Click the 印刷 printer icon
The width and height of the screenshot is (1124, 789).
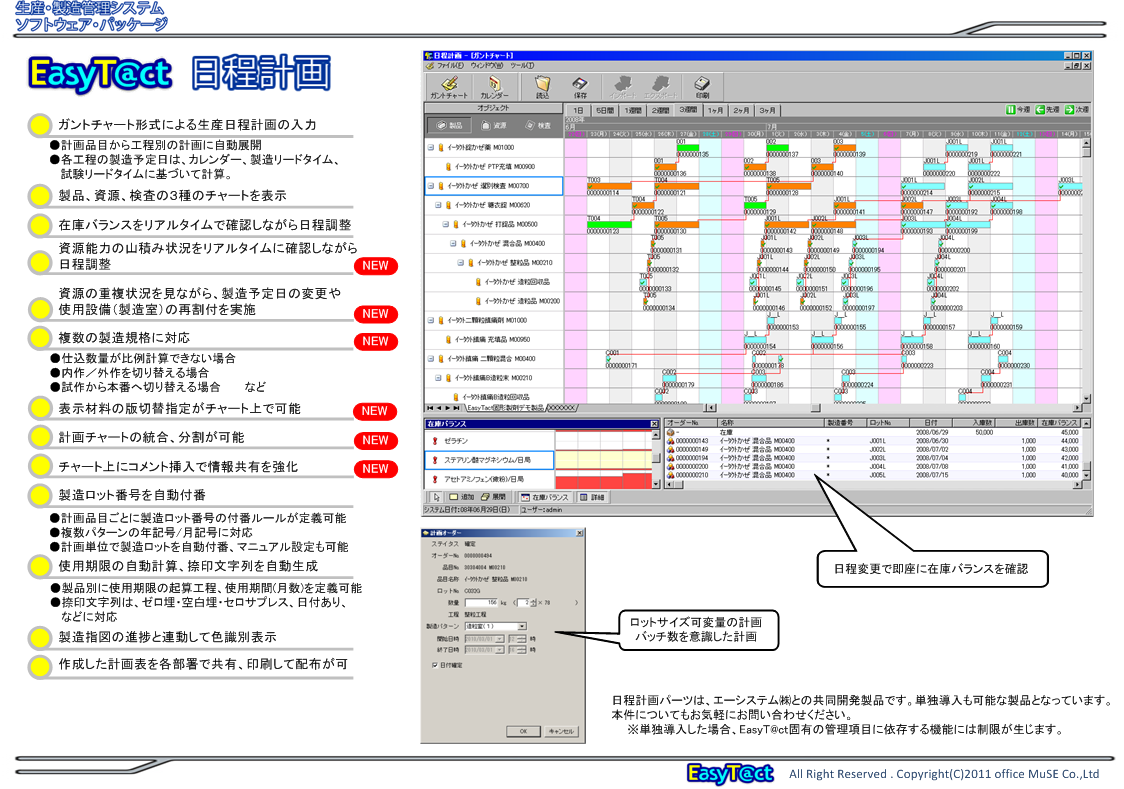point(702,87)
